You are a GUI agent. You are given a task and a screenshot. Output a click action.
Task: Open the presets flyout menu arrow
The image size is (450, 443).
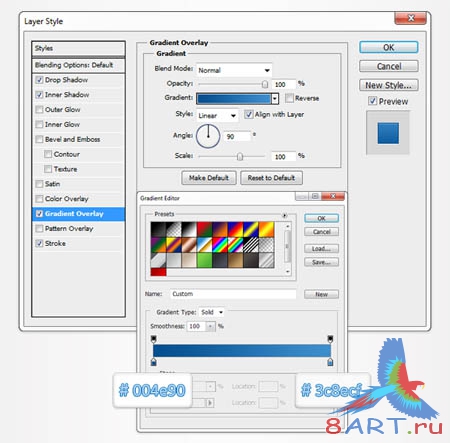pos(284,215)
